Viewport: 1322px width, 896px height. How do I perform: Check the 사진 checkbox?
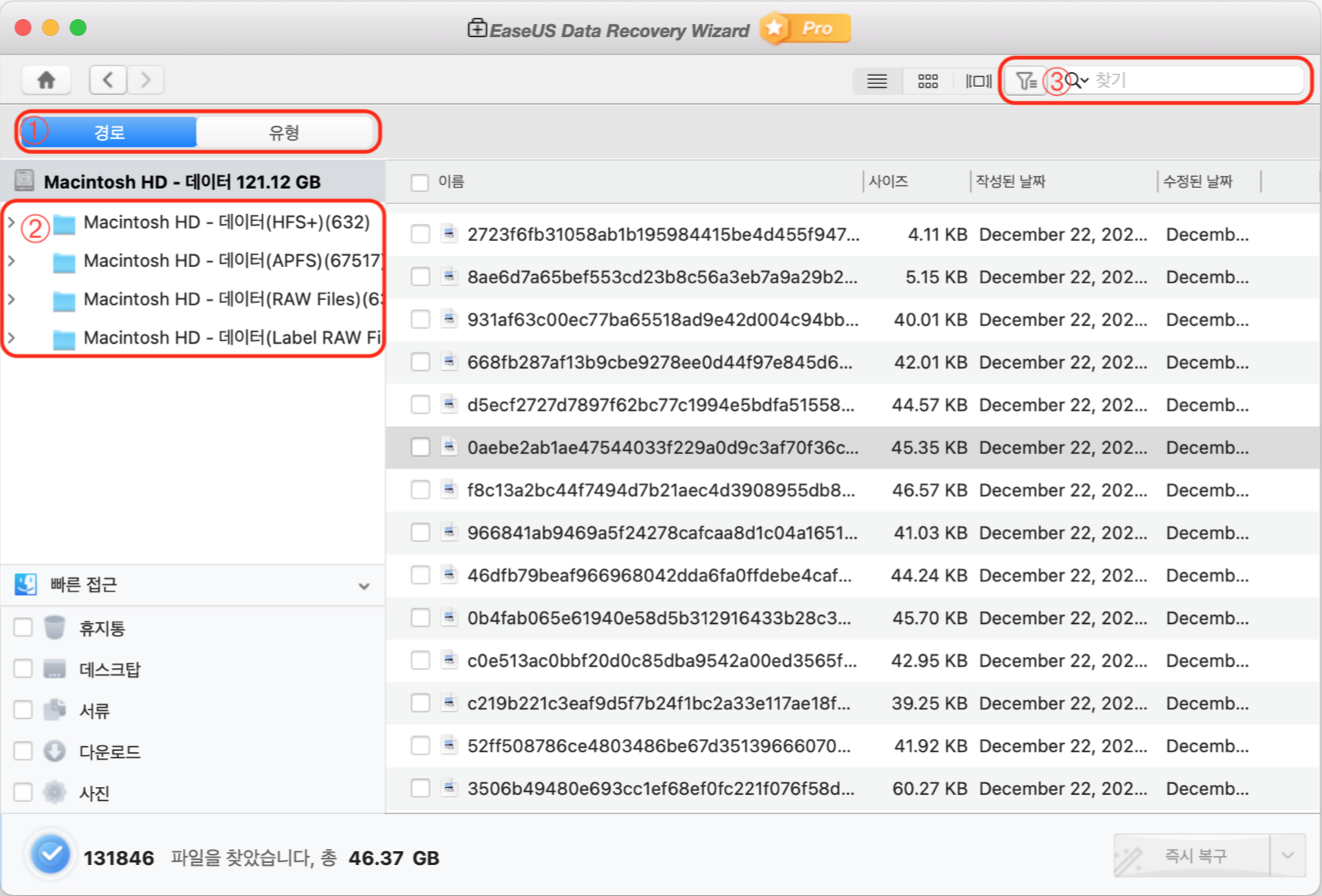(23, 793)
